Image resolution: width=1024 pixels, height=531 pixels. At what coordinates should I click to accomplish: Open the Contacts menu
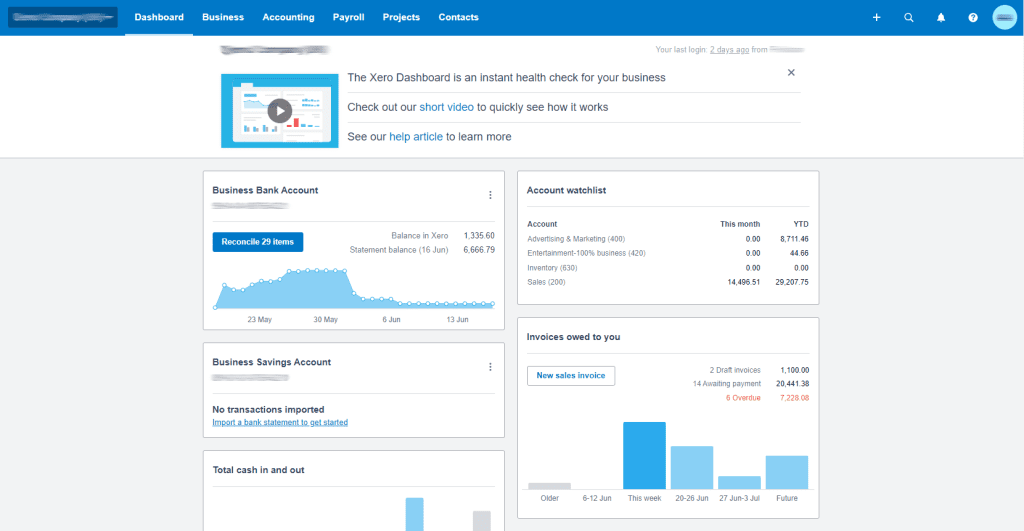pyautogui.click(x=458, y=17)
